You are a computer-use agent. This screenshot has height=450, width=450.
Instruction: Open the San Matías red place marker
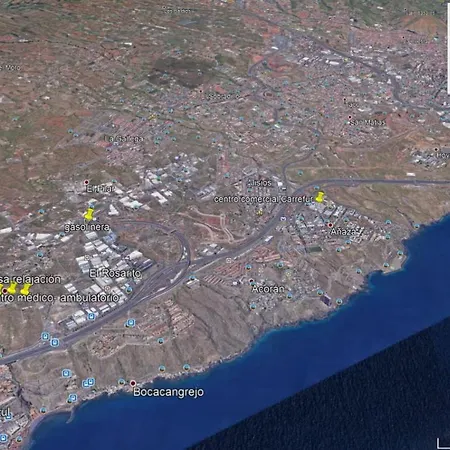[x=350, y=117]
